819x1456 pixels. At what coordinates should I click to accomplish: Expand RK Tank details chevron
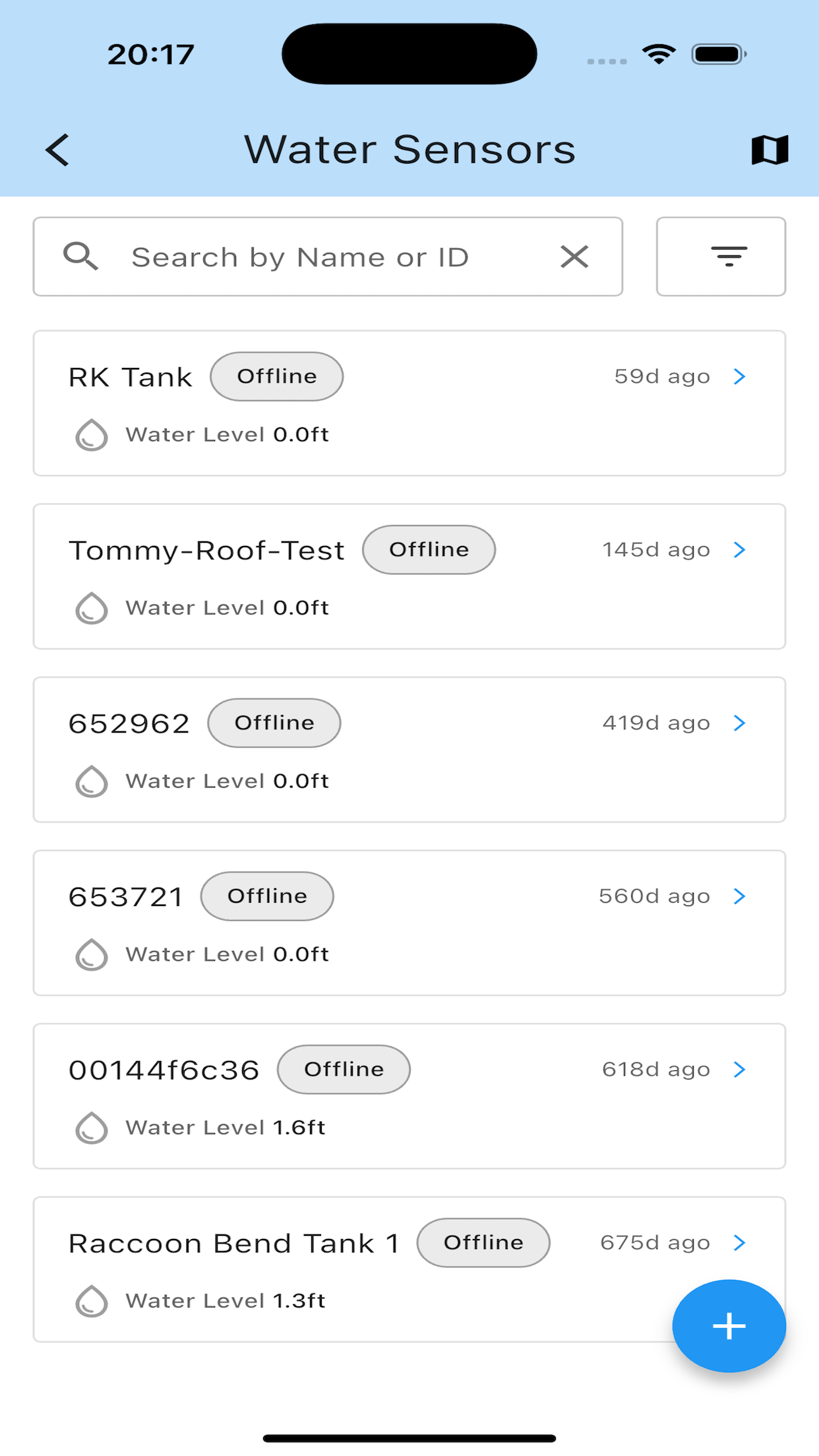point(740,377)
